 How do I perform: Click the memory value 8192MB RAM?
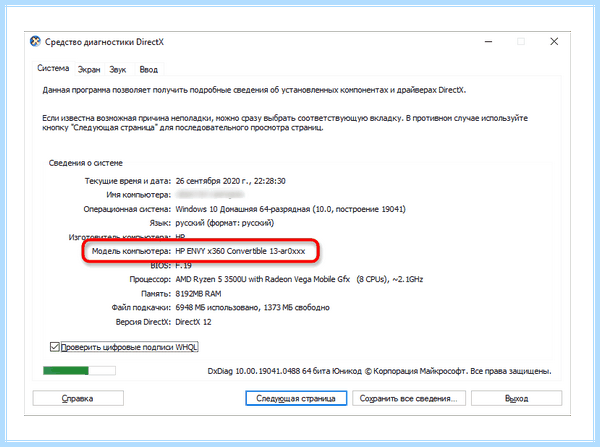tap(198, 294)
